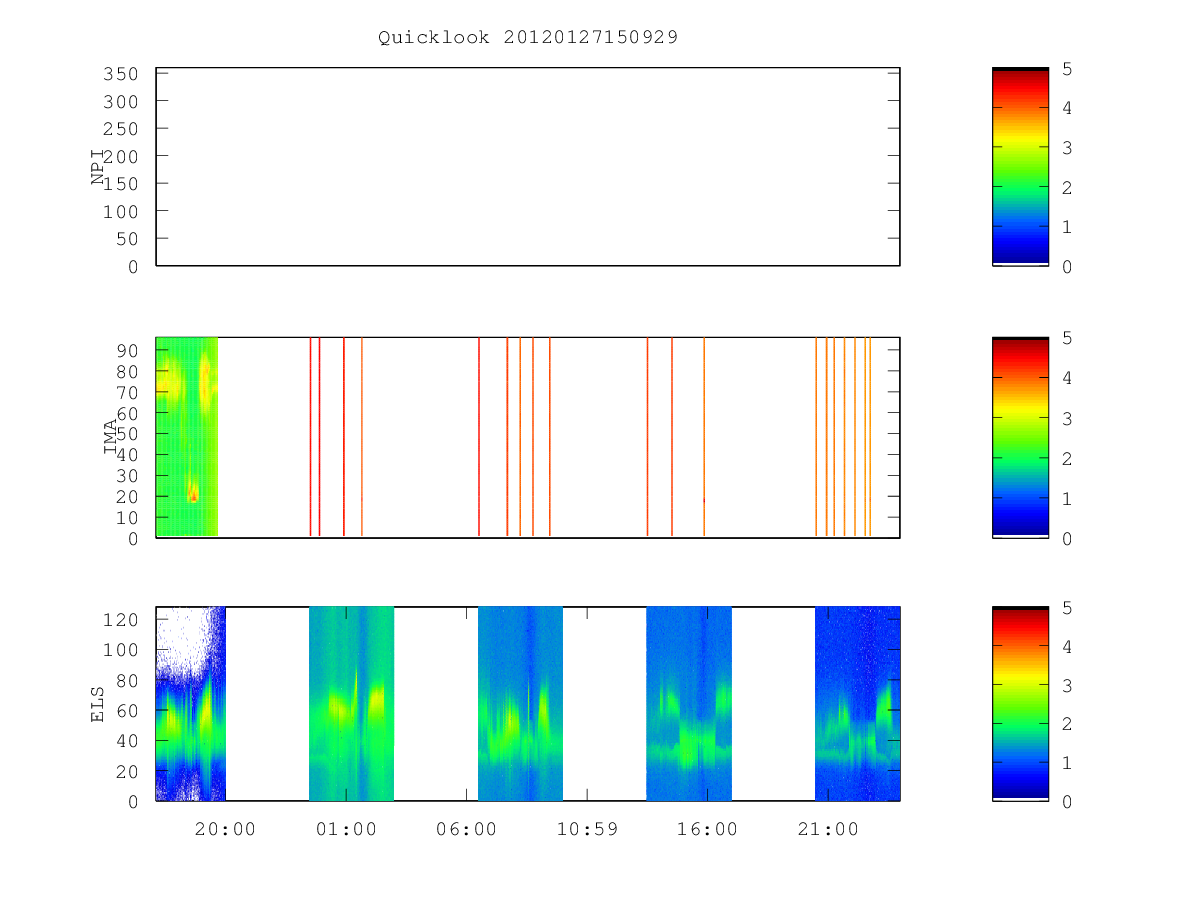Click the IMA axis label

(109, 438)
